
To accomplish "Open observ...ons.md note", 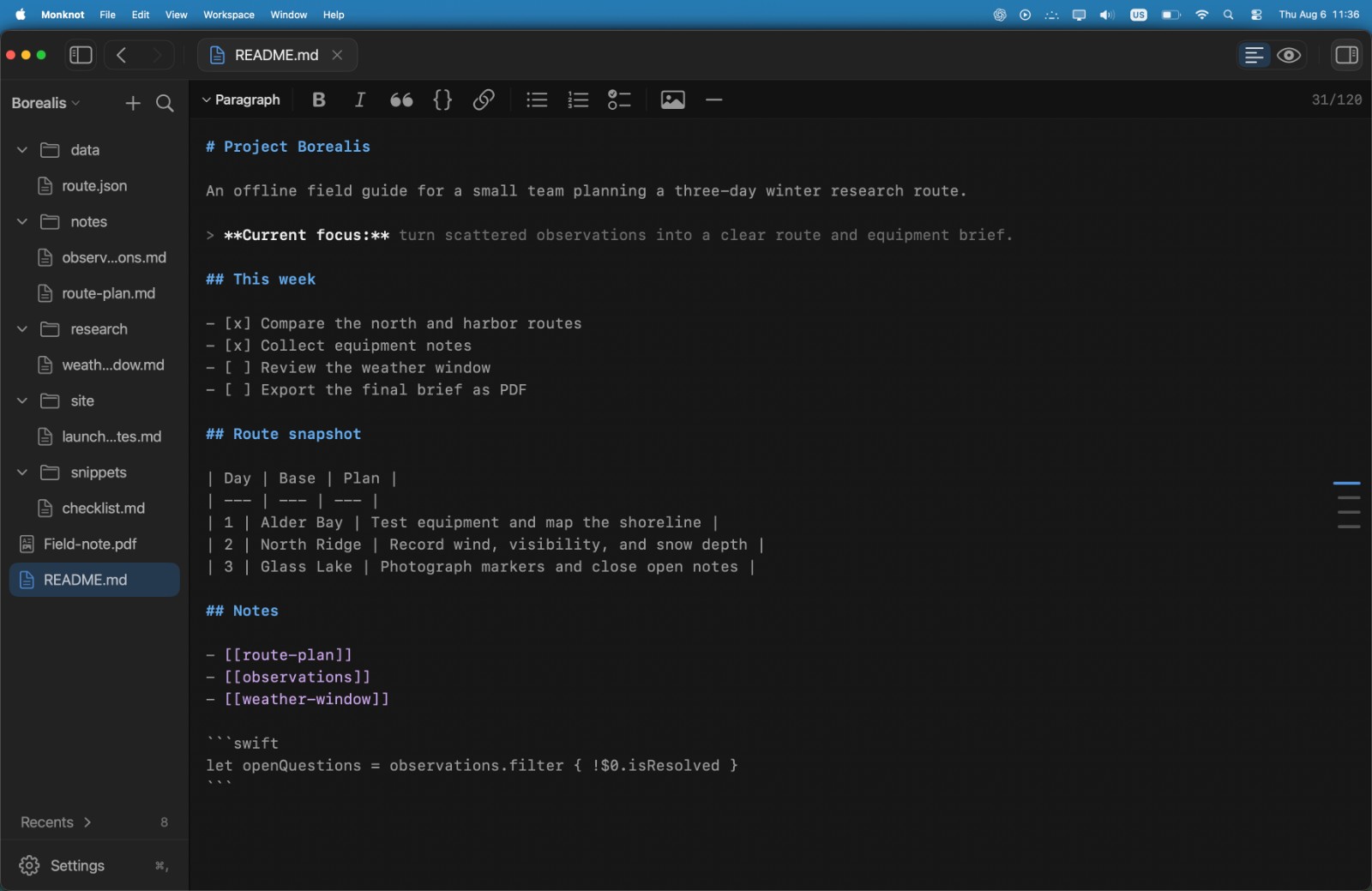I will pos(94,257).
